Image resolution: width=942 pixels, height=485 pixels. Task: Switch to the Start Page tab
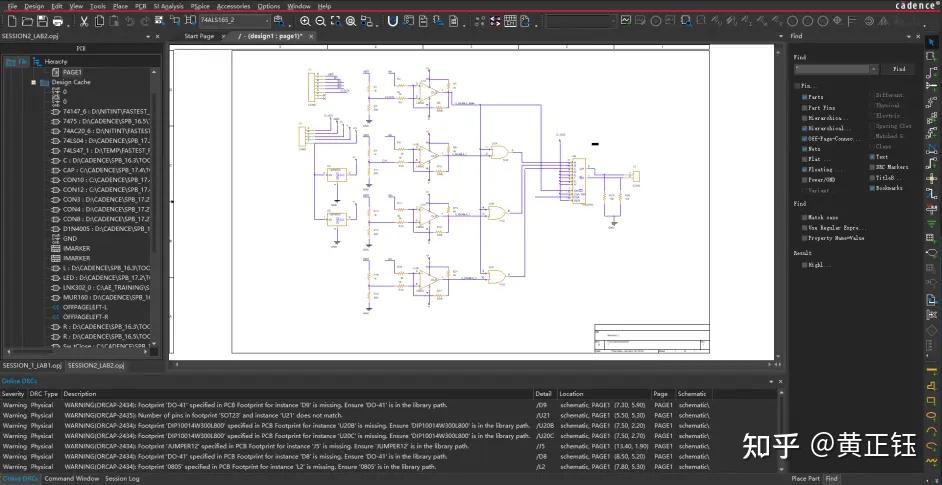coord(199,36)
